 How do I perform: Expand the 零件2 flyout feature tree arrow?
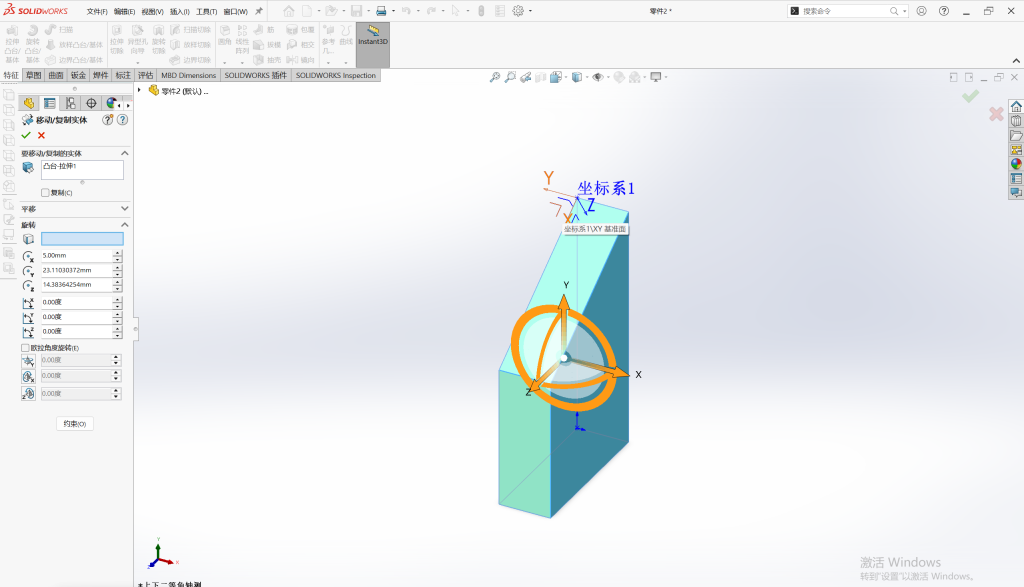pos(139,90)
